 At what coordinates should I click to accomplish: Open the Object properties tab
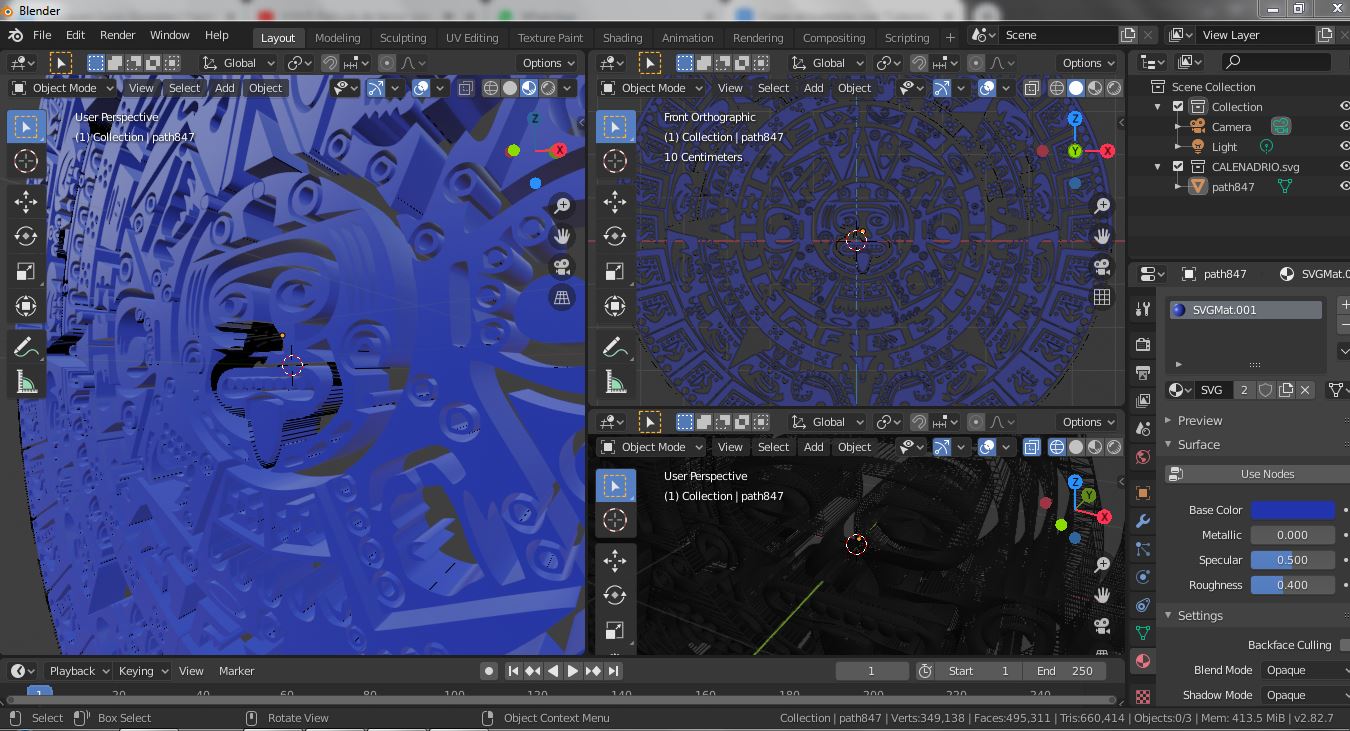click(x=1143, y=493)
